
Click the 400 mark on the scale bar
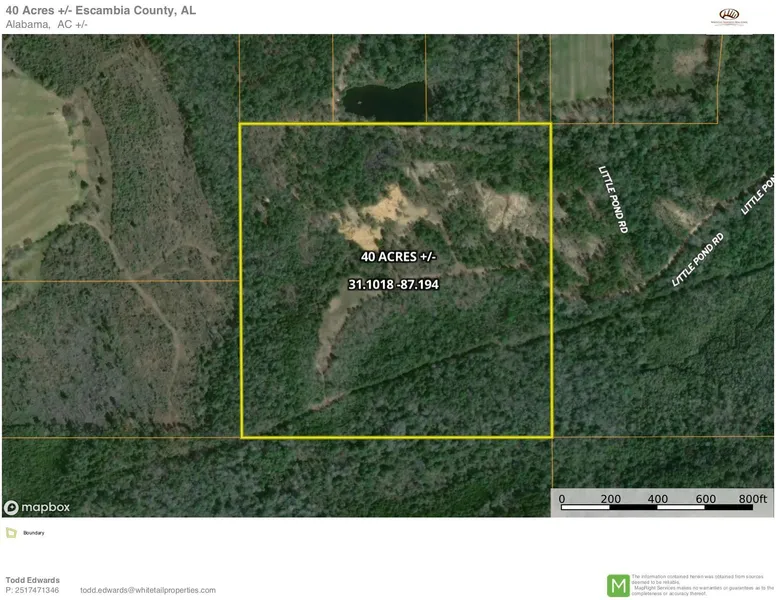coord(658,498)
